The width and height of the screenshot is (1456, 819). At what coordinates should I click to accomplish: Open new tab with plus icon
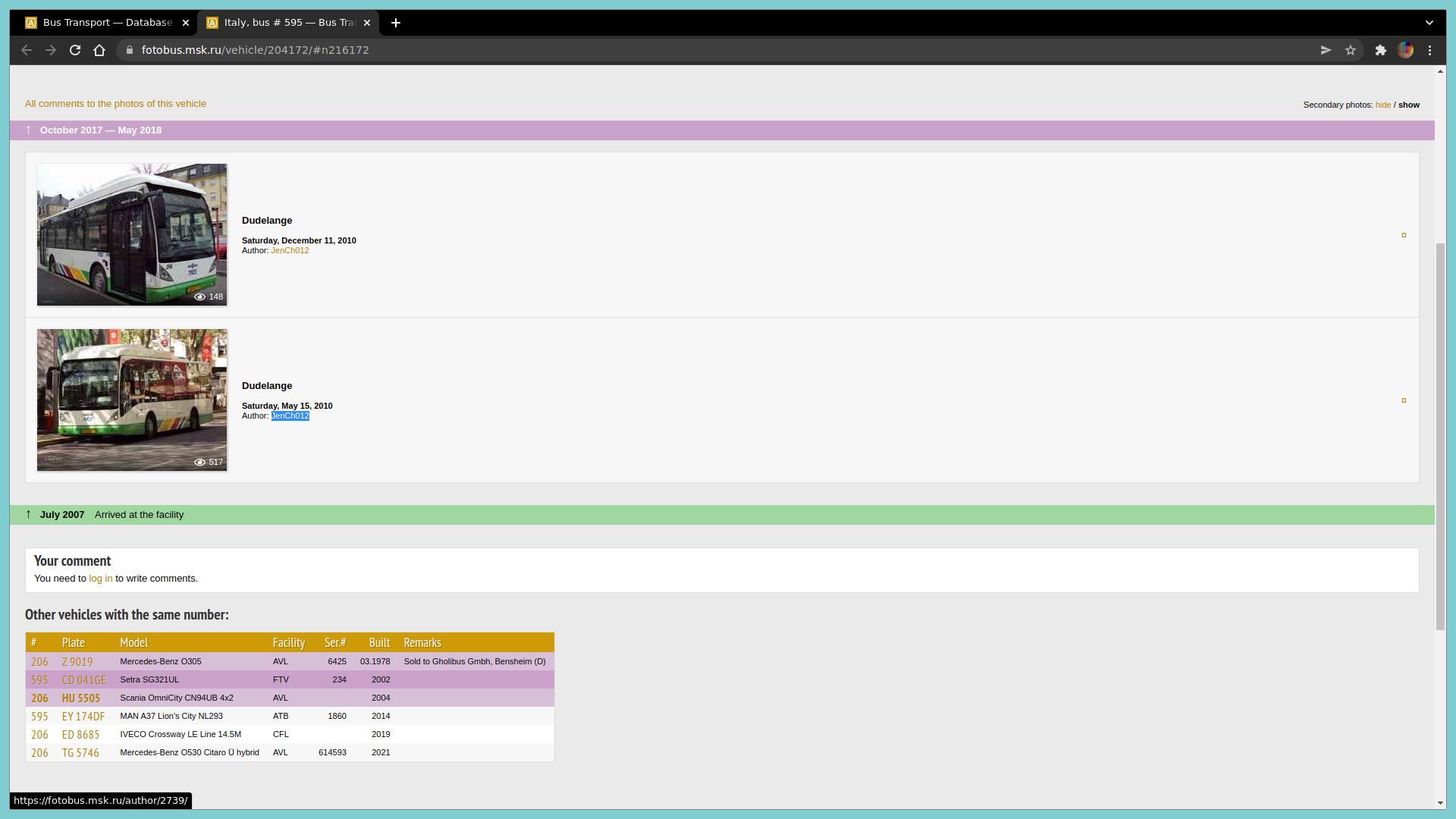(396, 23)
